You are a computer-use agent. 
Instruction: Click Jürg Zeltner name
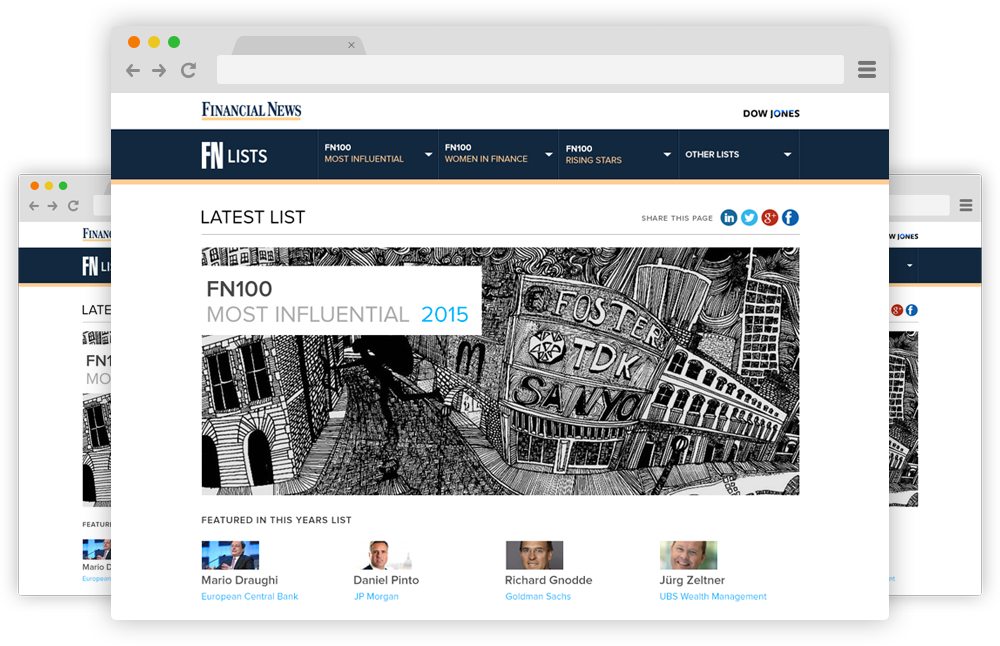click(x=692, y=580)
